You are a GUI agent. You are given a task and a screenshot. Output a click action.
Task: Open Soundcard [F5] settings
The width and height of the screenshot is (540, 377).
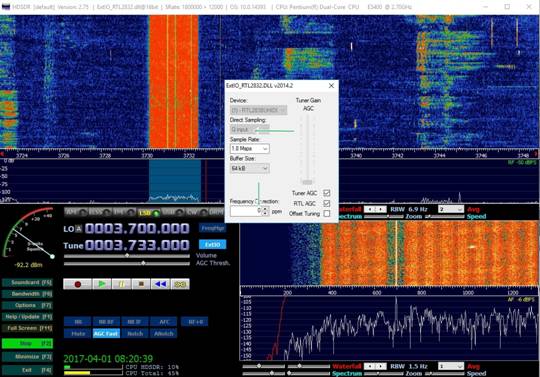click(28, 283)
